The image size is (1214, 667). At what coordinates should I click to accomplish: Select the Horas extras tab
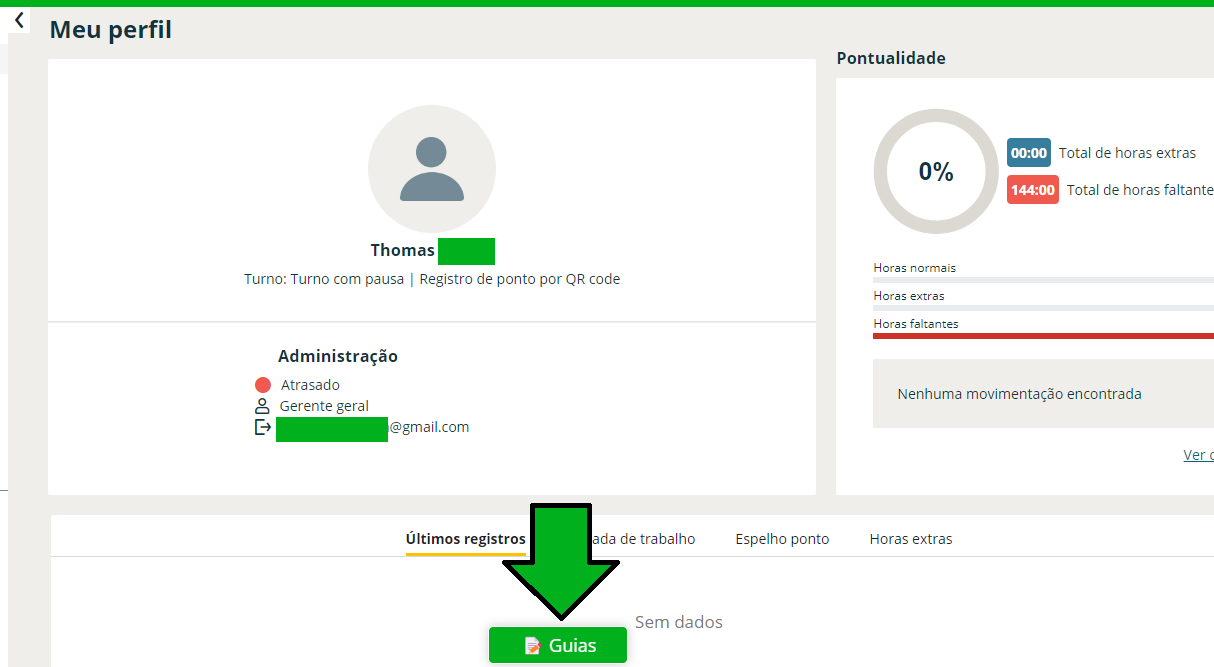pyautogui.click(x=910, y=539)
